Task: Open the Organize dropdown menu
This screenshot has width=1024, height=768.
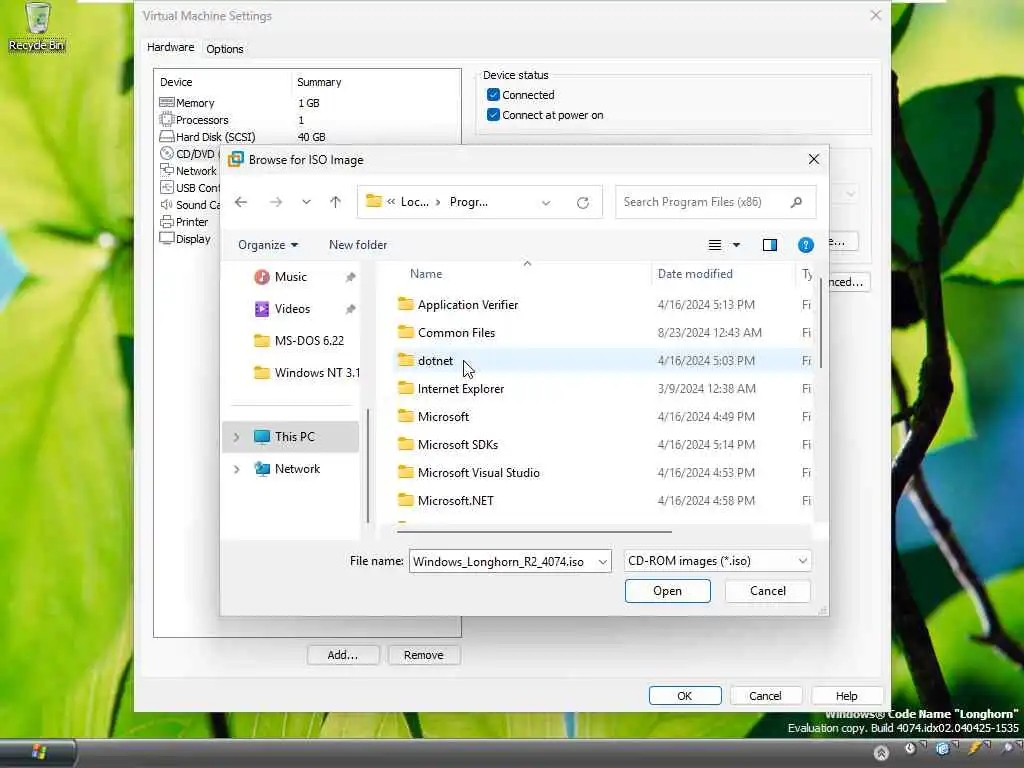Action: pyautogui.click(x=268, y=245)
